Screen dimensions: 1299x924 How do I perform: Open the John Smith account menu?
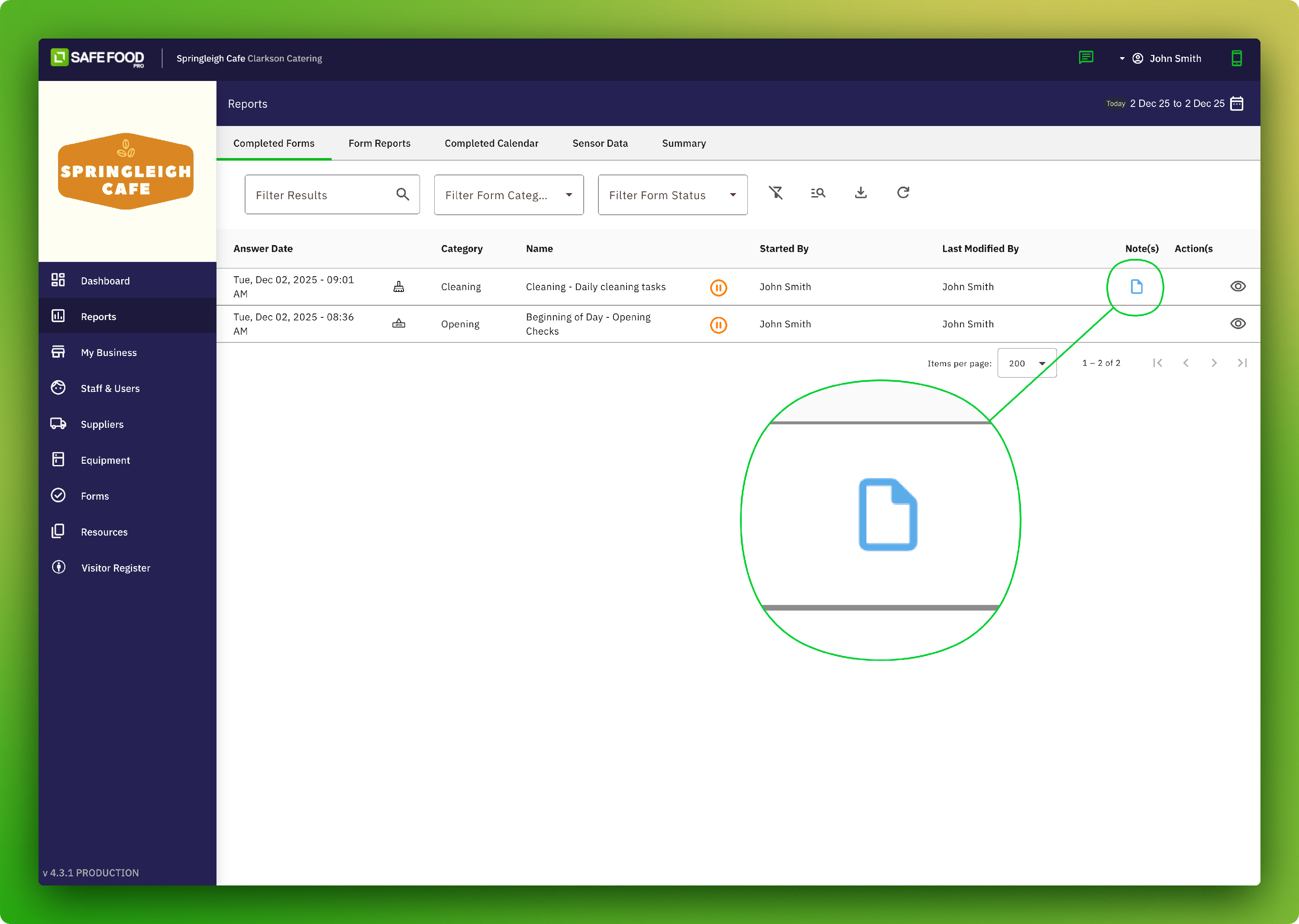(1166, 58)
